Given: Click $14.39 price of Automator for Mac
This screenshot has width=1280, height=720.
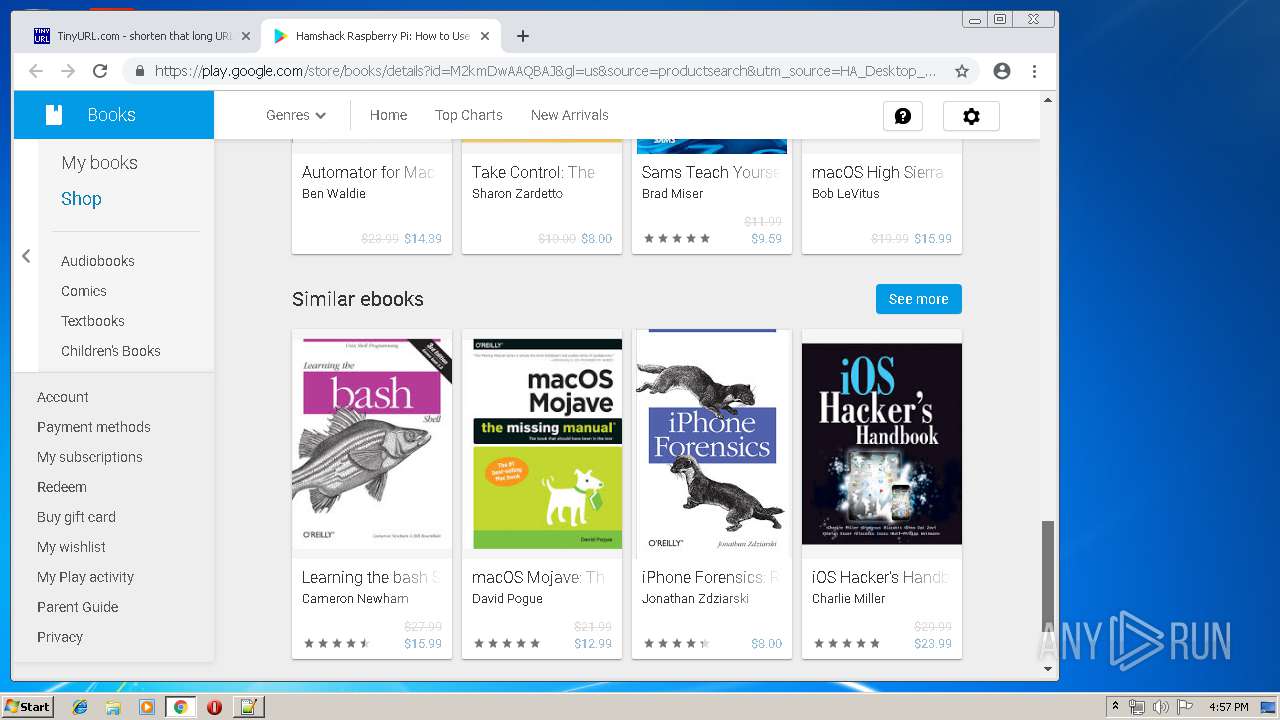Looking at the screenshot, I should tap(423, 239).
